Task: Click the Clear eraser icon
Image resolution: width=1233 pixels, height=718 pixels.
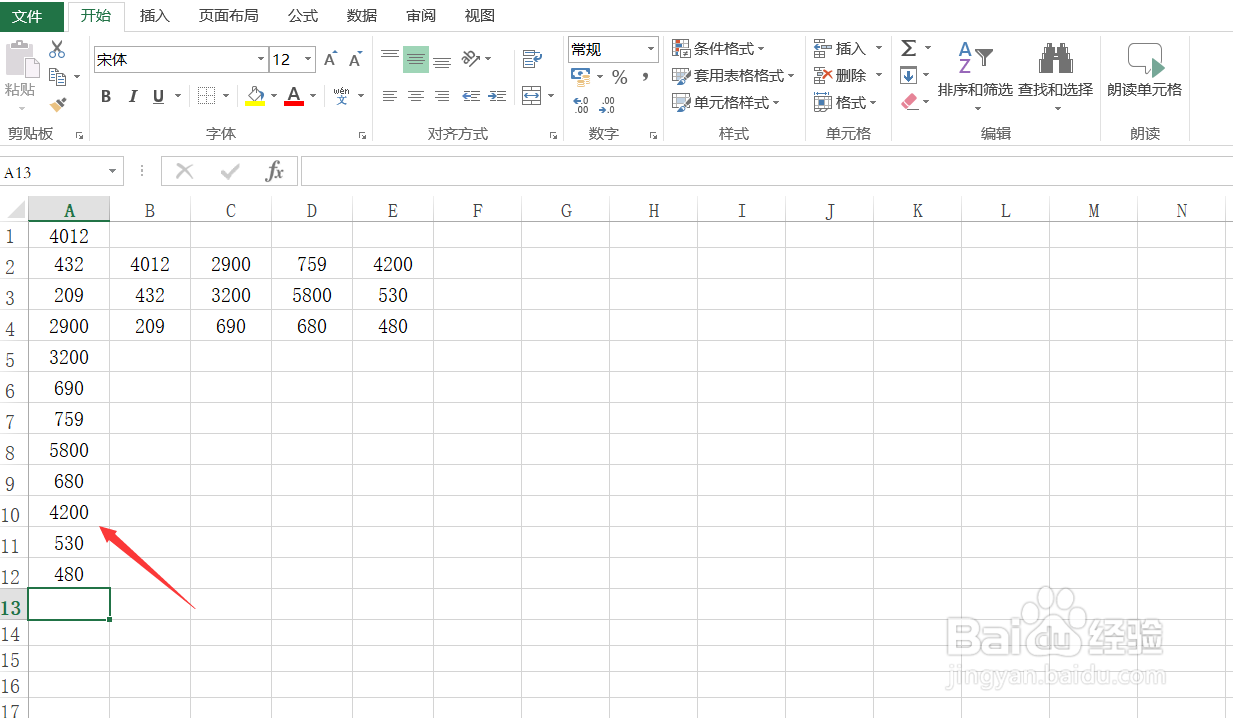Action: (x=908, y=102)
